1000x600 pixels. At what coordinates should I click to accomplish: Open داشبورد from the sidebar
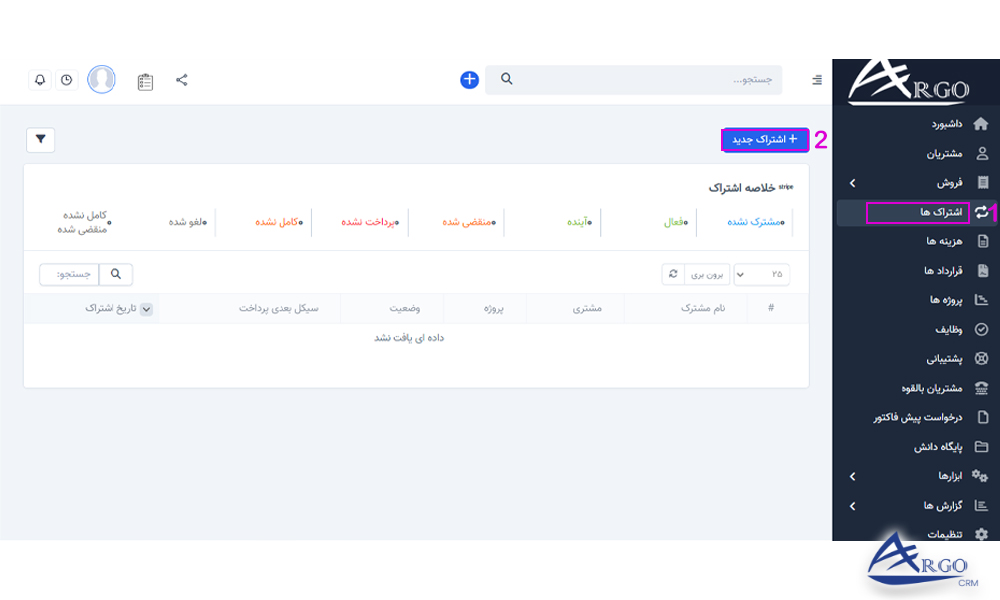(947, 123)
